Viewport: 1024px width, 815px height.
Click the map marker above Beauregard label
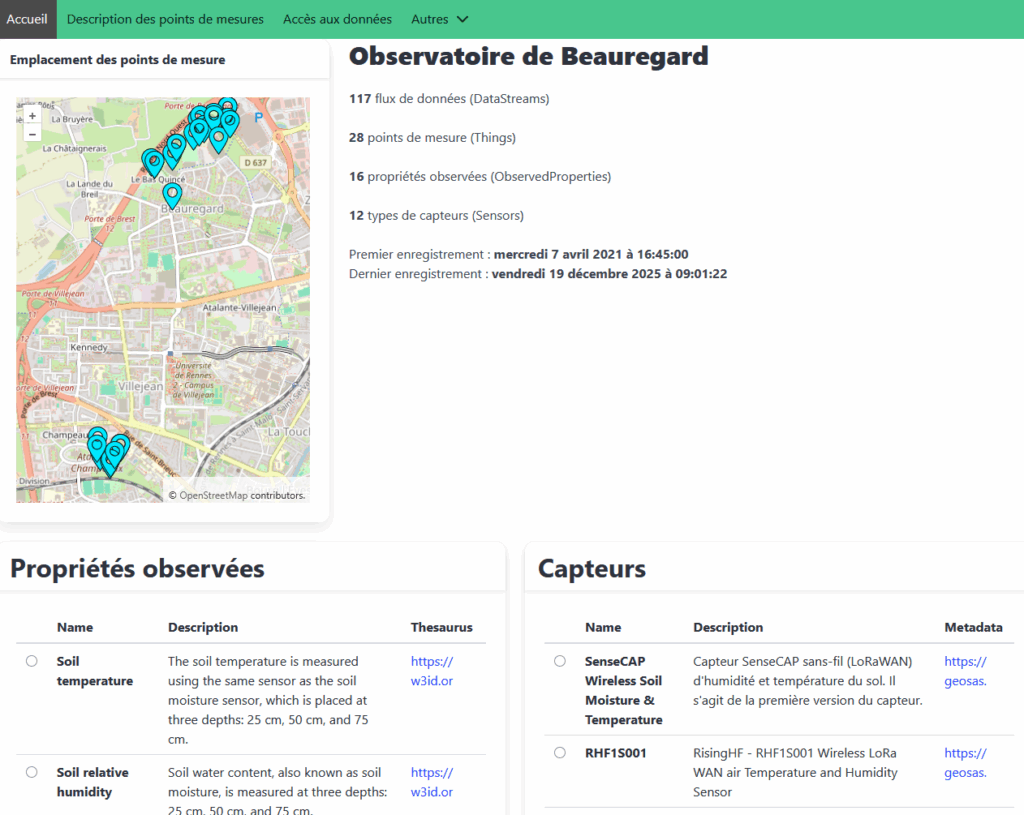click(x=172, y=194)
